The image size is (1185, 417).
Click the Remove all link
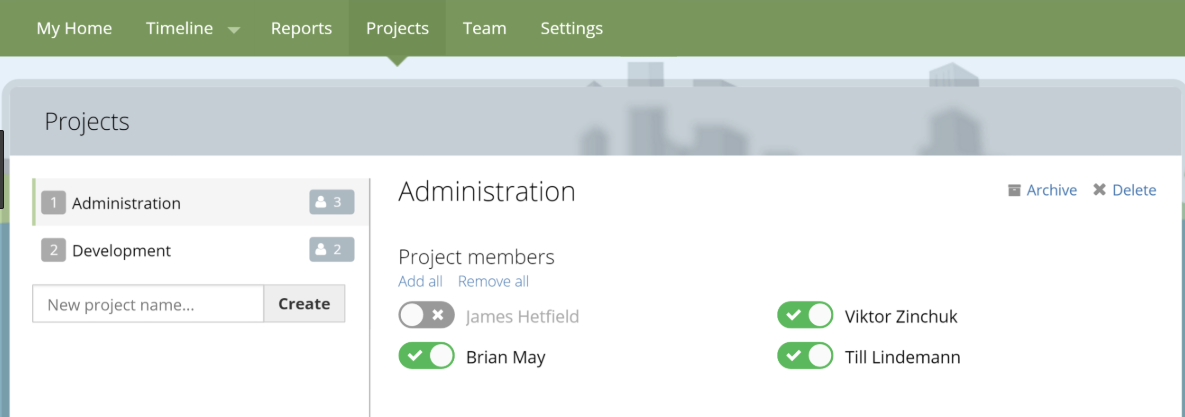pyautogui.click(x=493, y=282)
